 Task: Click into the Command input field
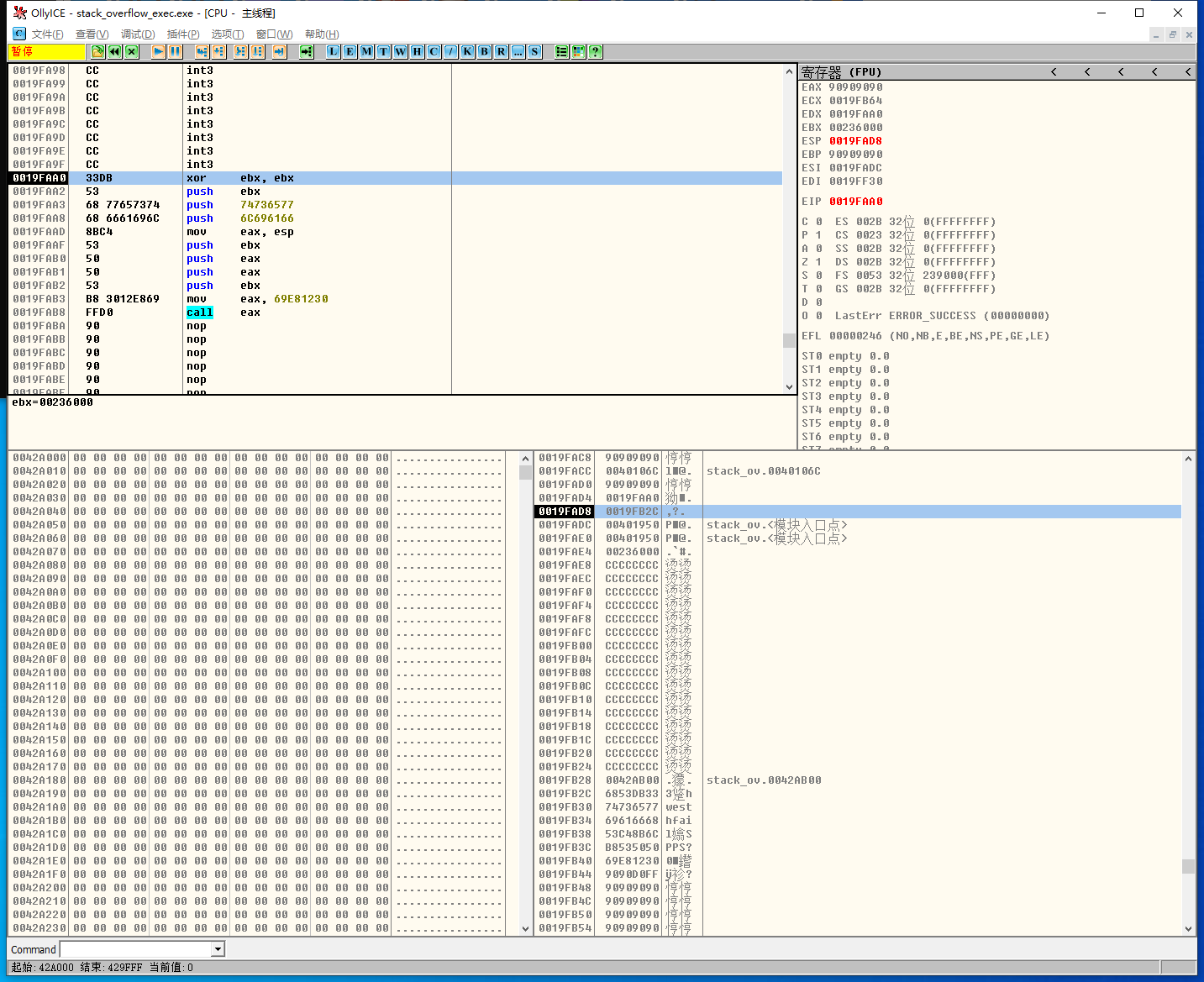135,949
